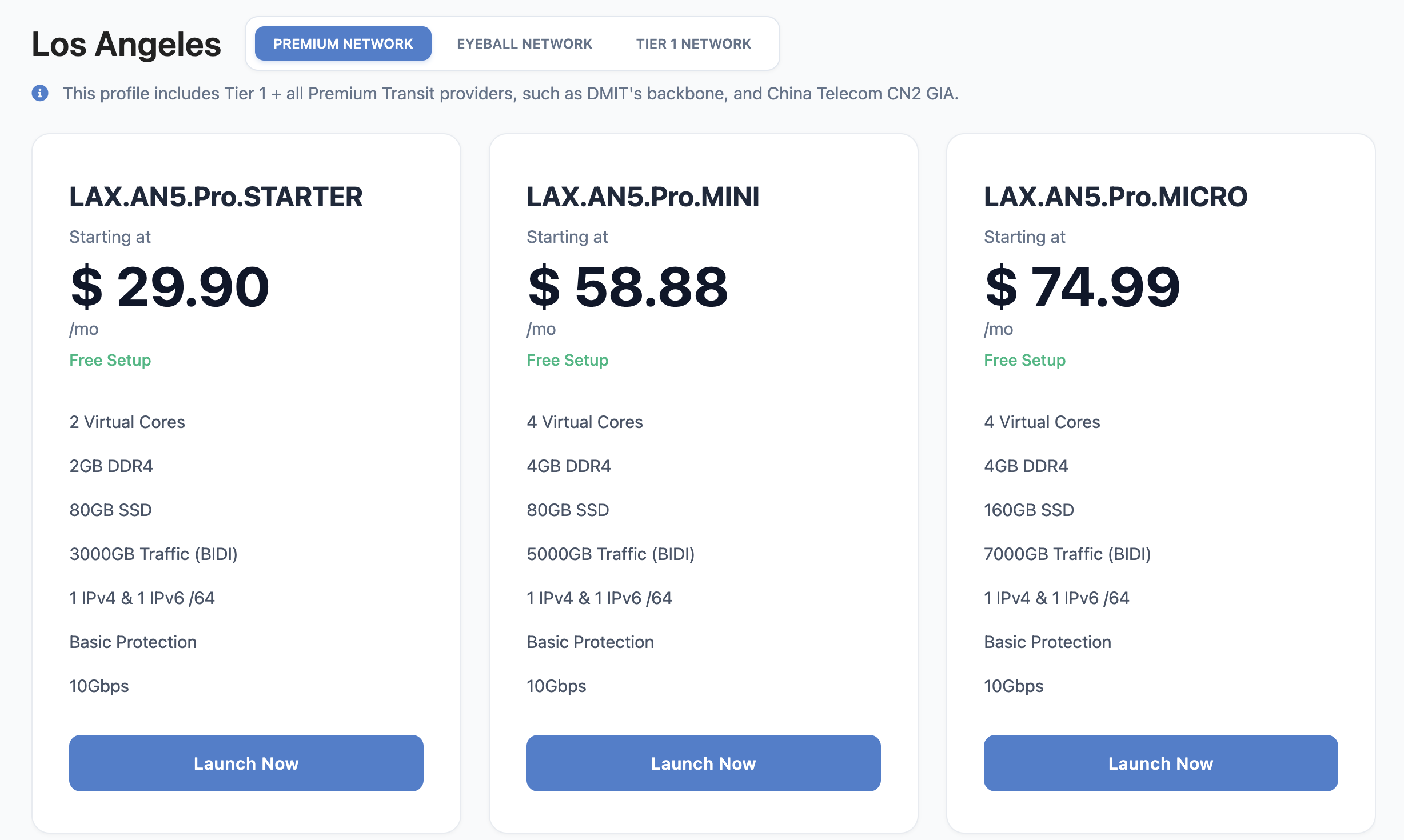Click the premium transit profile description text
This screenshot has width=1404, height=840.
pos(510,94)
